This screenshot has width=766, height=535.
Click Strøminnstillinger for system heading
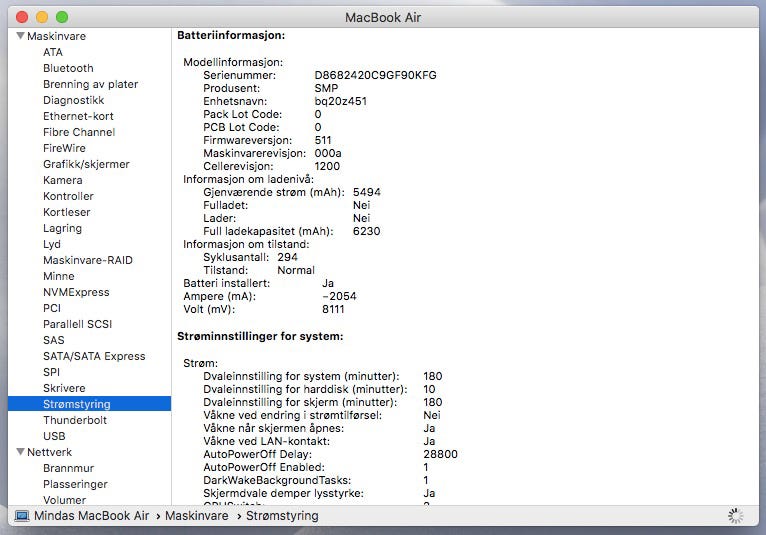(260, 336)
